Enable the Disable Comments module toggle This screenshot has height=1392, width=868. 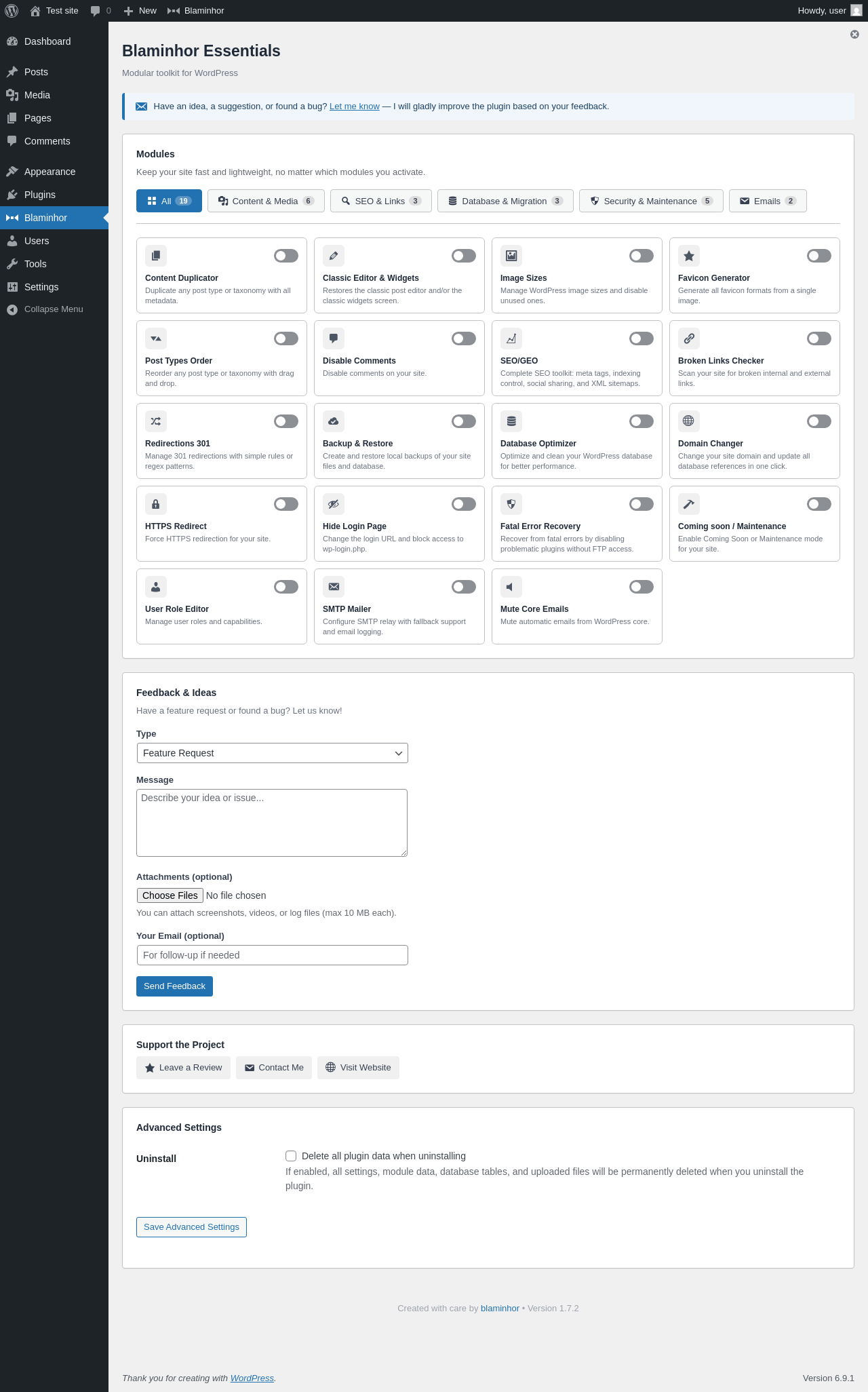[x=464, y=339]
